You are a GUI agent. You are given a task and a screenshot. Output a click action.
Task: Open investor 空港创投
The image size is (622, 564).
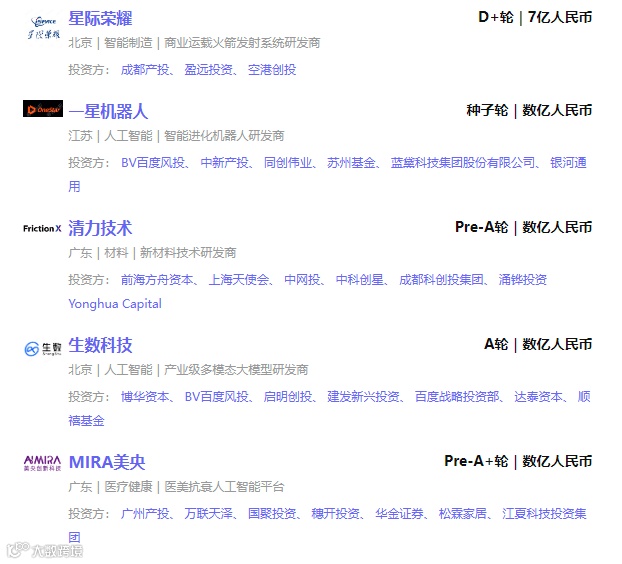272,70
